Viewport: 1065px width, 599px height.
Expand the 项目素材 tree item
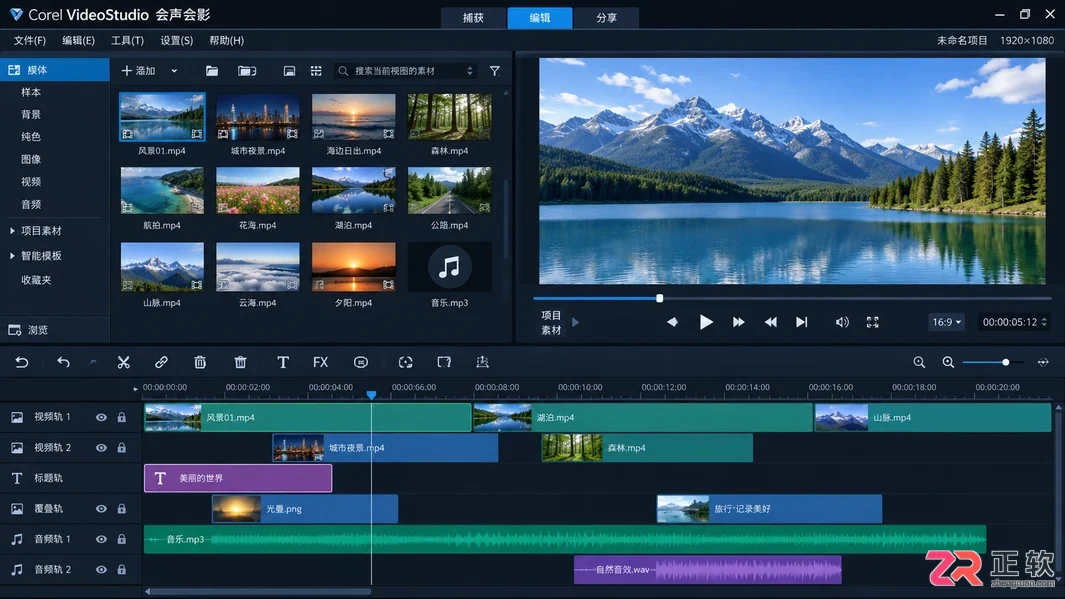pos(12,231)
